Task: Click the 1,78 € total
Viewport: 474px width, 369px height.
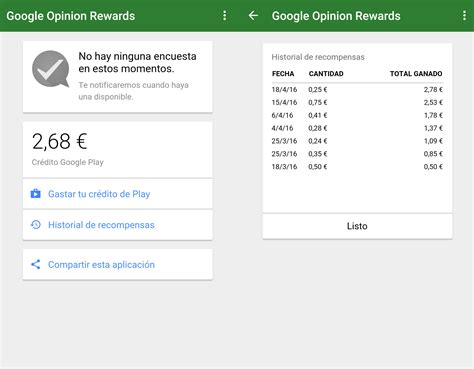Action: [x=433, y=115]
